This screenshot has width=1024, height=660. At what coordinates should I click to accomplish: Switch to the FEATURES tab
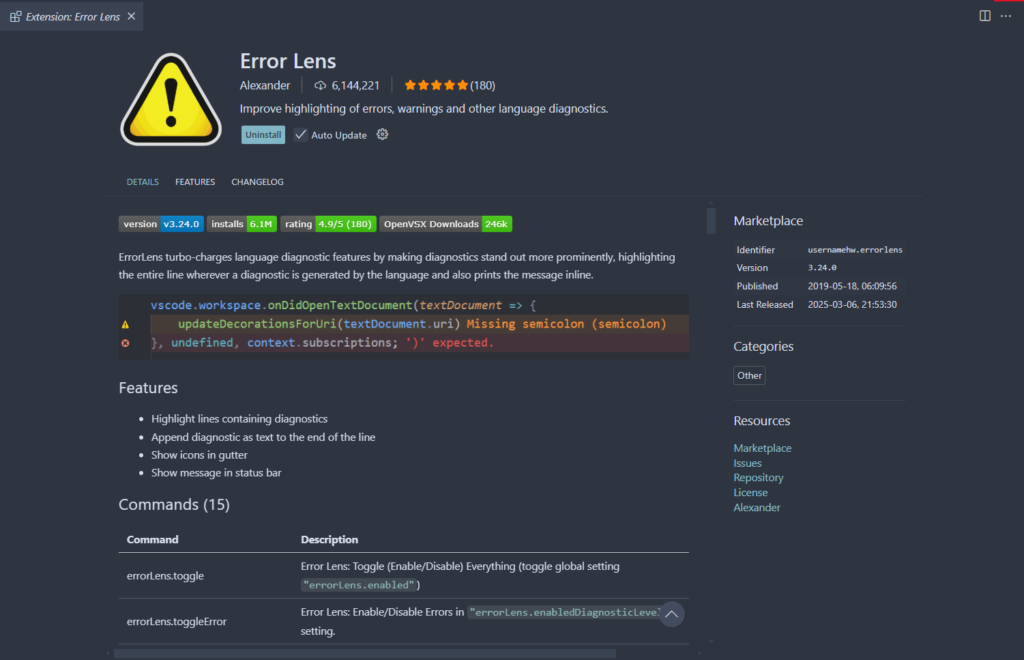coord(194,182)
